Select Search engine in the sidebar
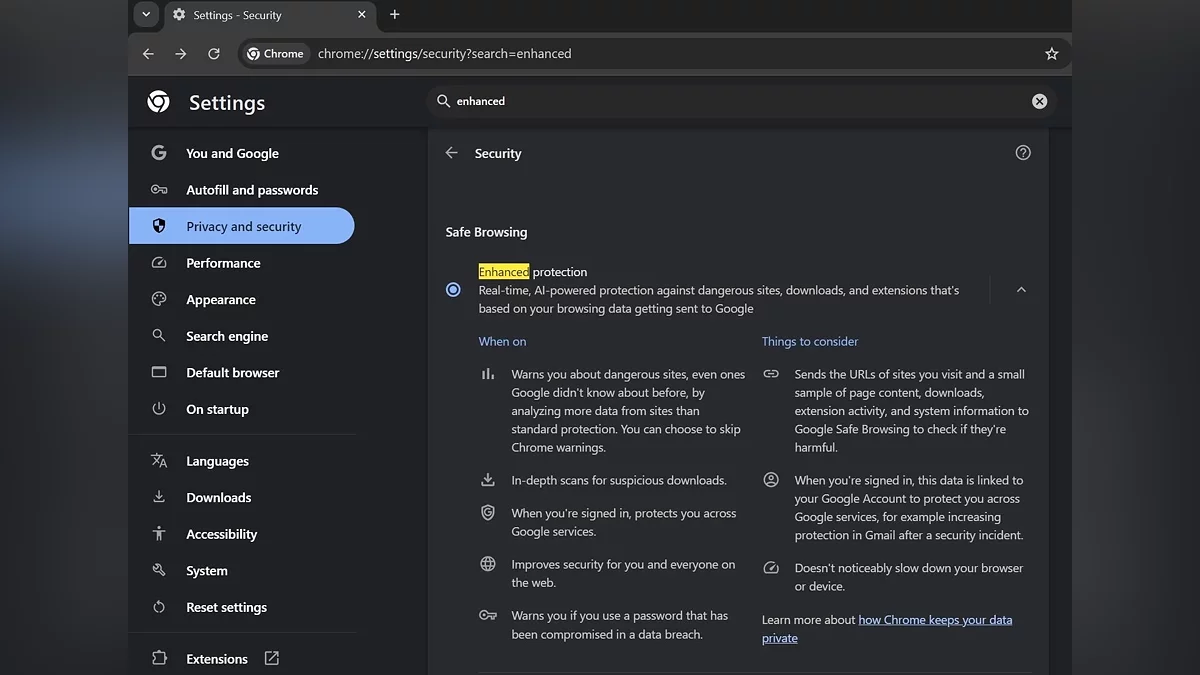The width and height of the screenshot is (1200, 675). click(x=227, y=336)
